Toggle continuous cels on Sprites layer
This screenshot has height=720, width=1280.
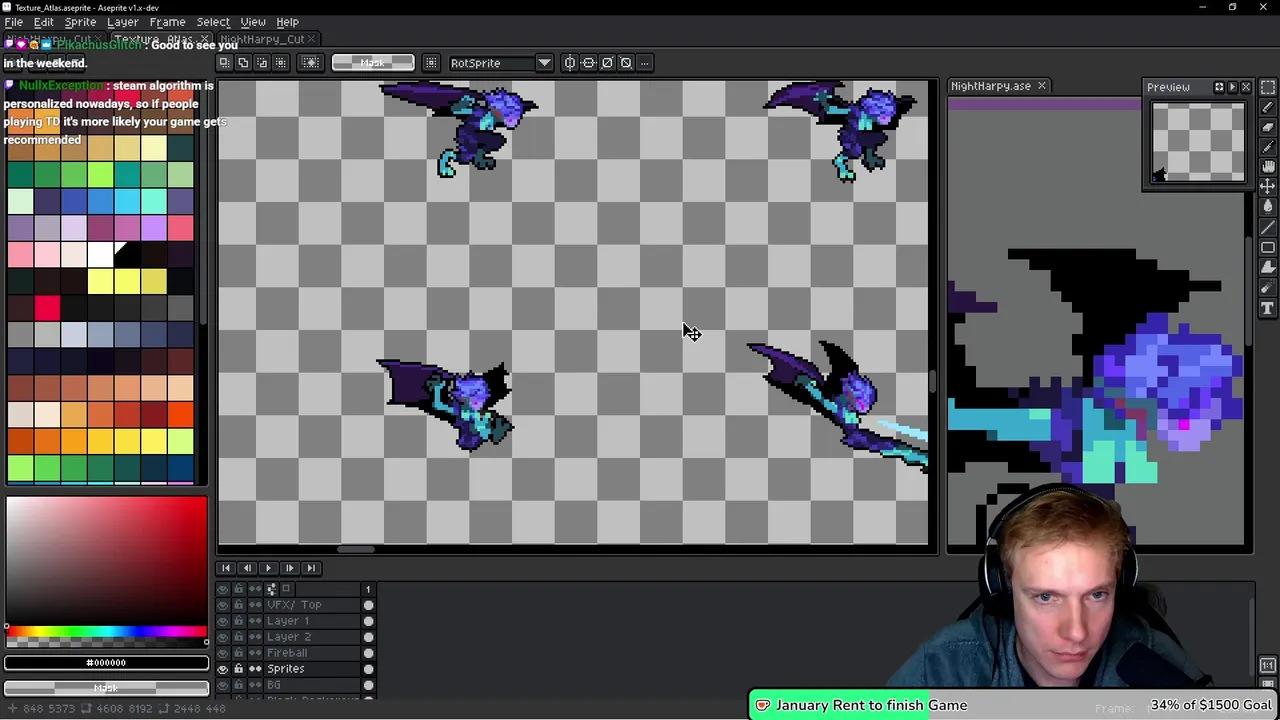255,669
